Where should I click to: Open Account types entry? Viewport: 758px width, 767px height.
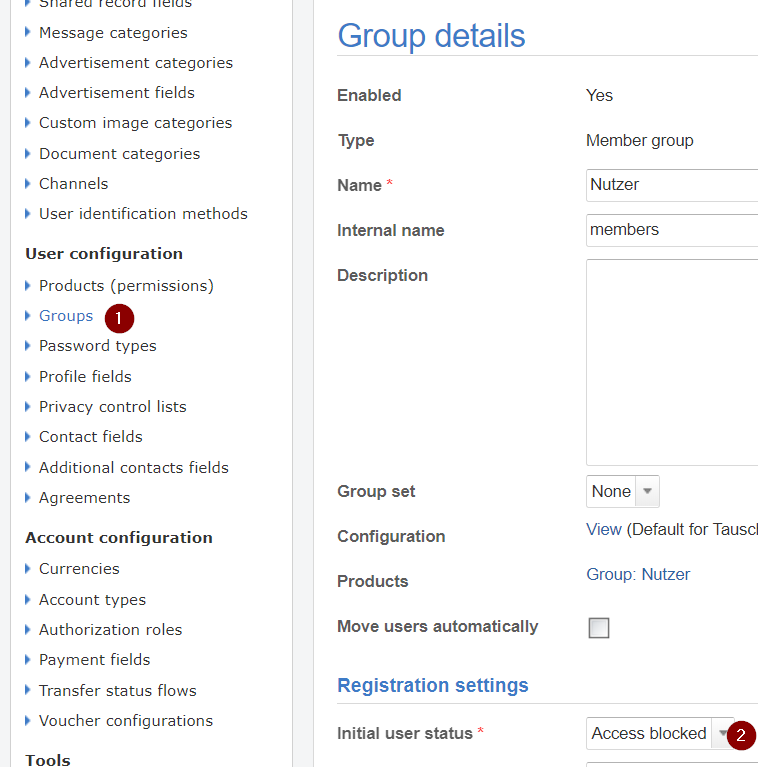92,600
